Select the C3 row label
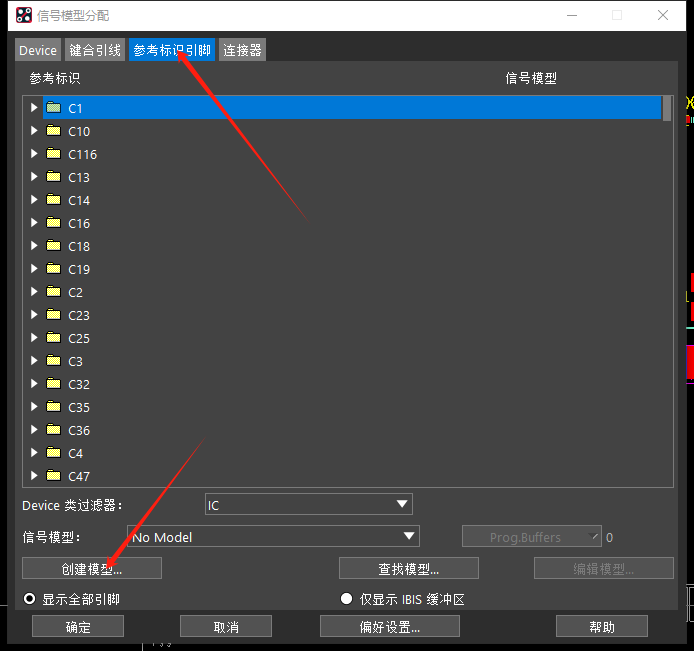 click(x=75, y=362)
